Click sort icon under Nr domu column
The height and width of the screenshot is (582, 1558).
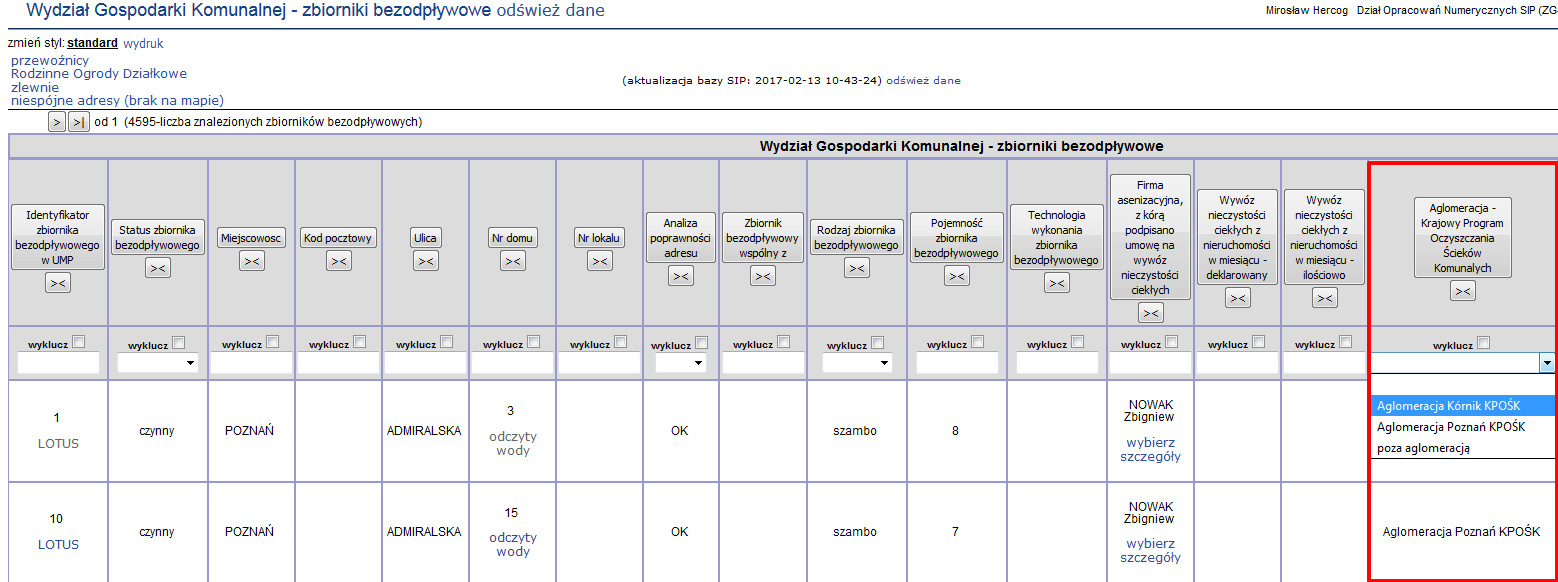513,261
